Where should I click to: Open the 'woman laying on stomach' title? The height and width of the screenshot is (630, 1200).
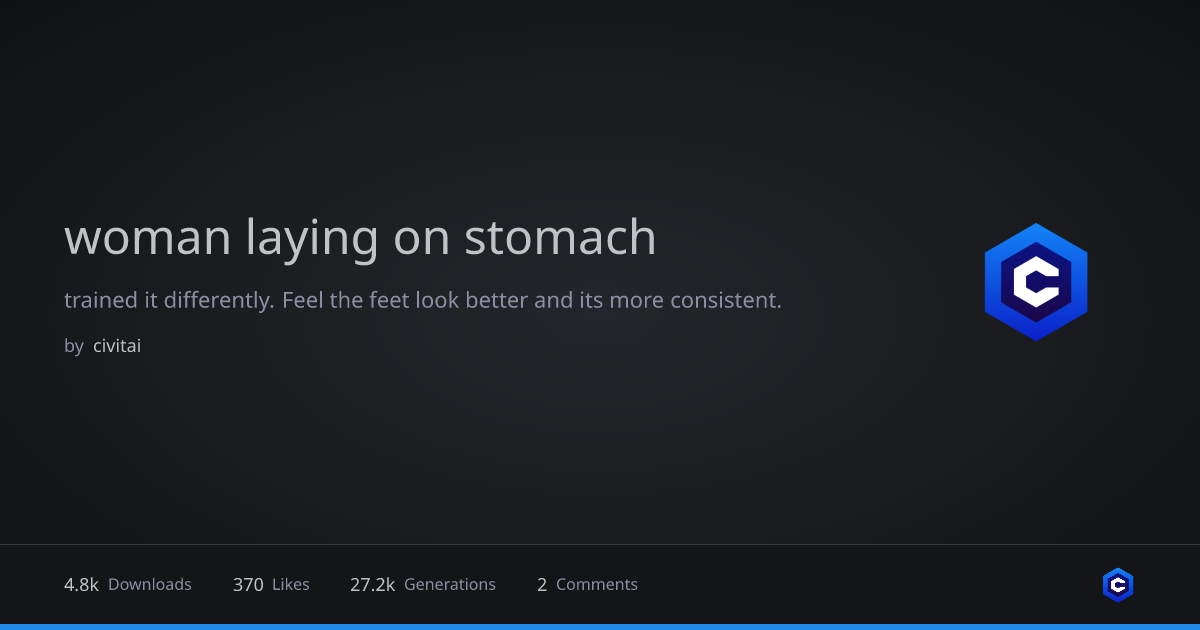[x=360, y=239]
